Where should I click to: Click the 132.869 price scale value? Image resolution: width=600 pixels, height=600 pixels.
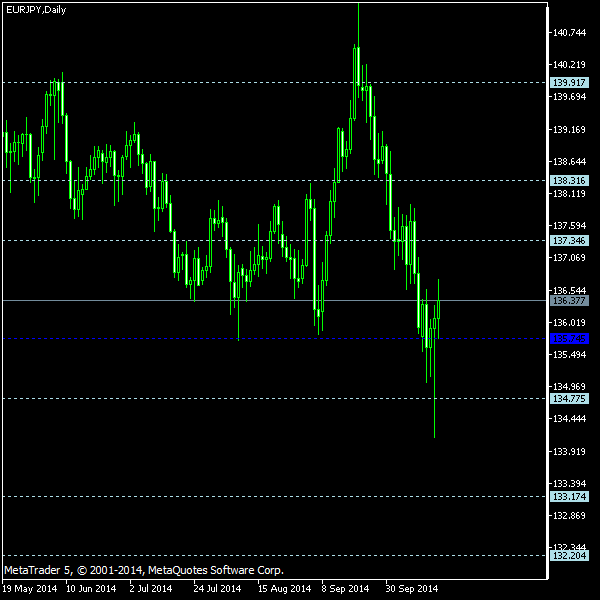tap(569, 516)
